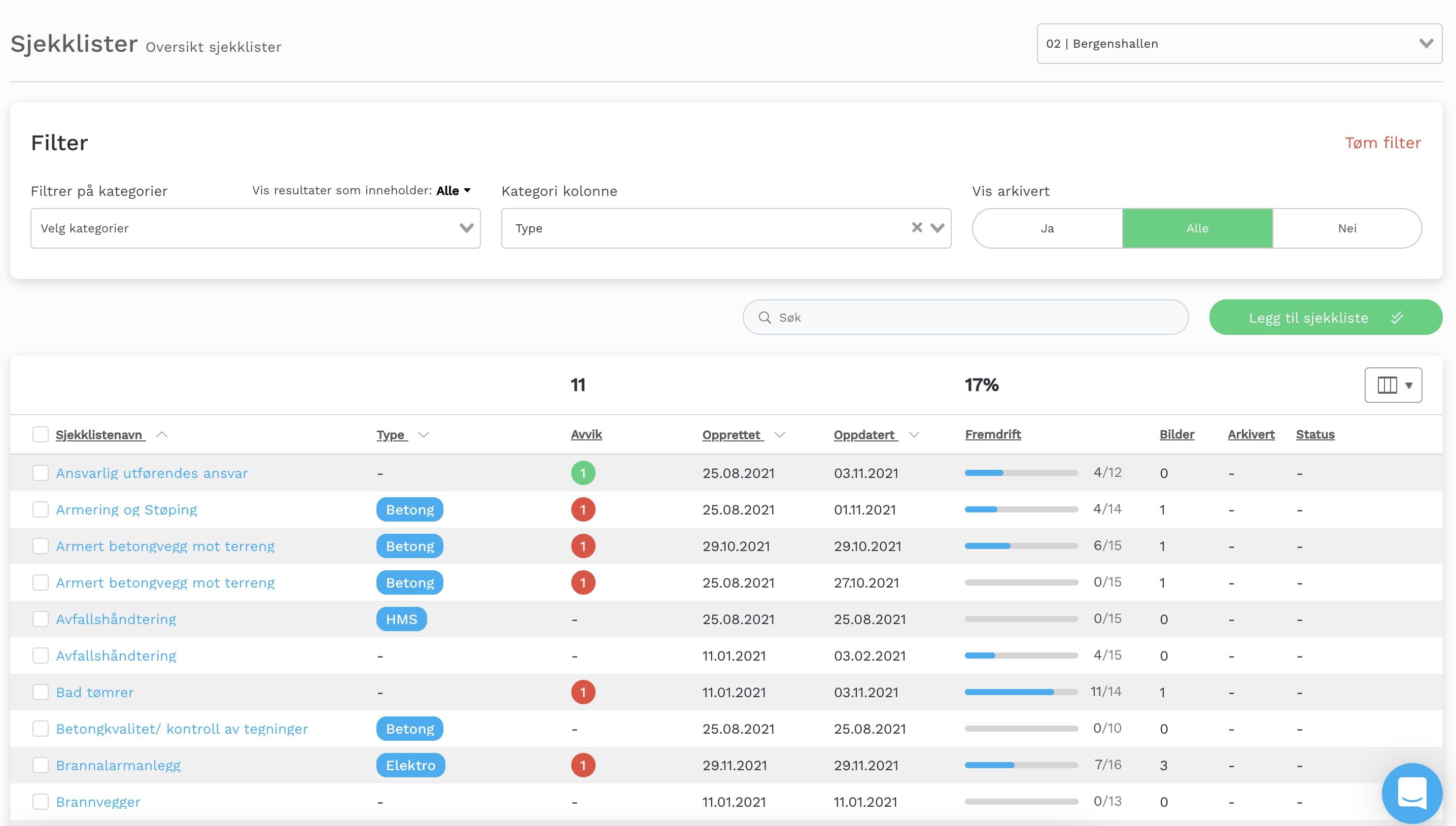The width and height of the screenshot is (1456, 826).
Task: Click the Tøm filter link
Action: pos(1382,143)
